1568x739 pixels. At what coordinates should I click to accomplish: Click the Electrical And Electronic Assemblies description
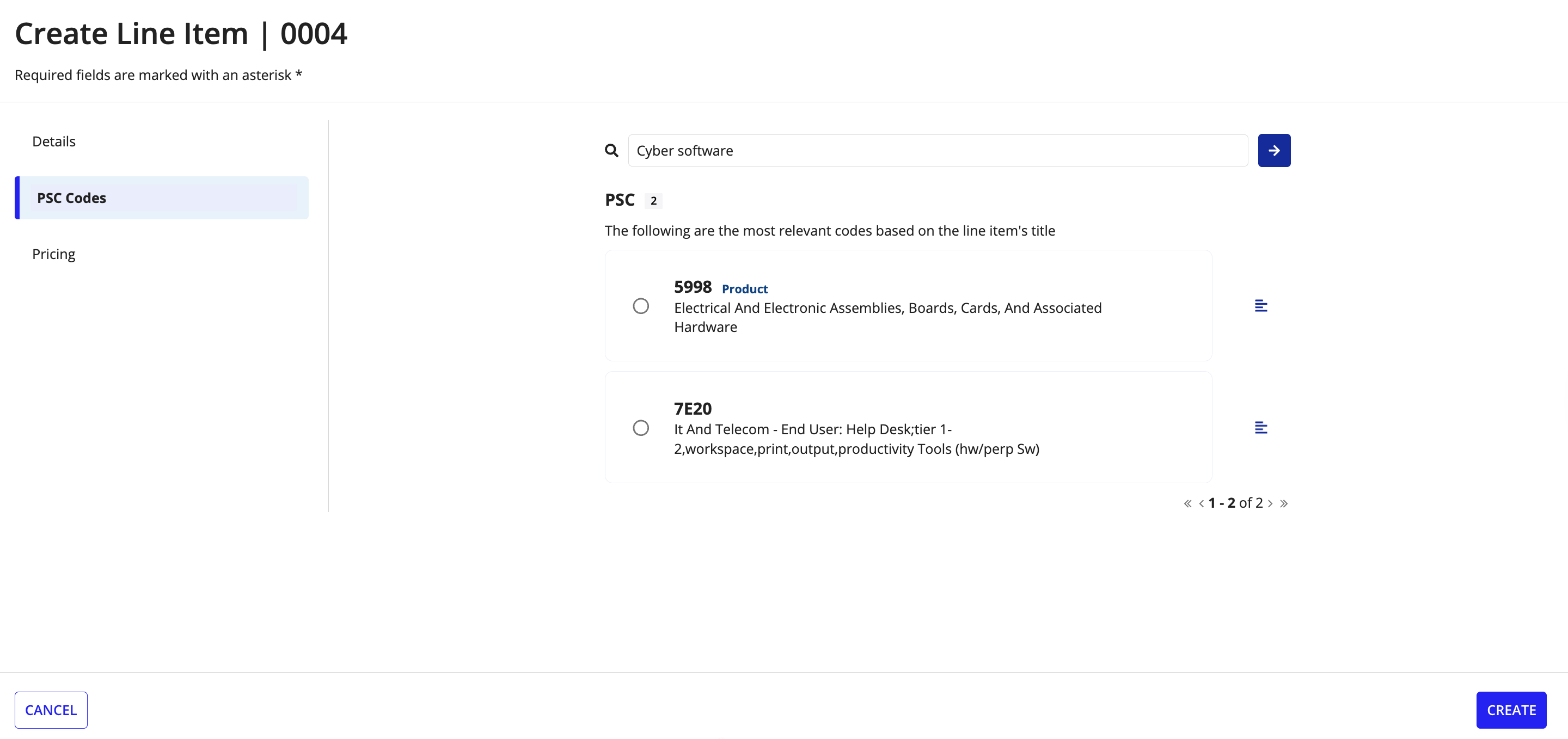coord(887,317)
